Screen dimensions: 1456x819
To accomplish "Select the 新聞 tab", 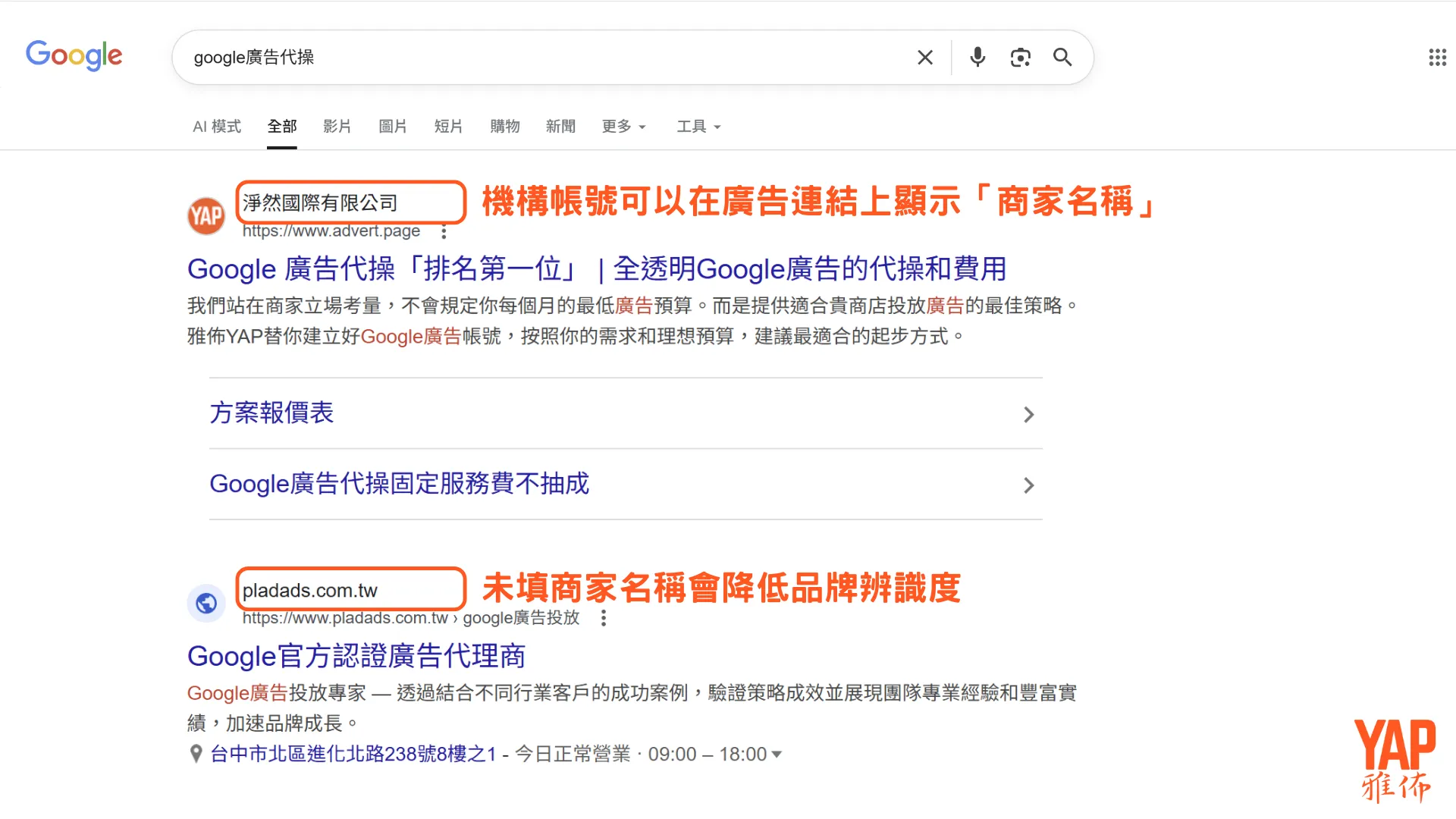I will pos(560,127).
